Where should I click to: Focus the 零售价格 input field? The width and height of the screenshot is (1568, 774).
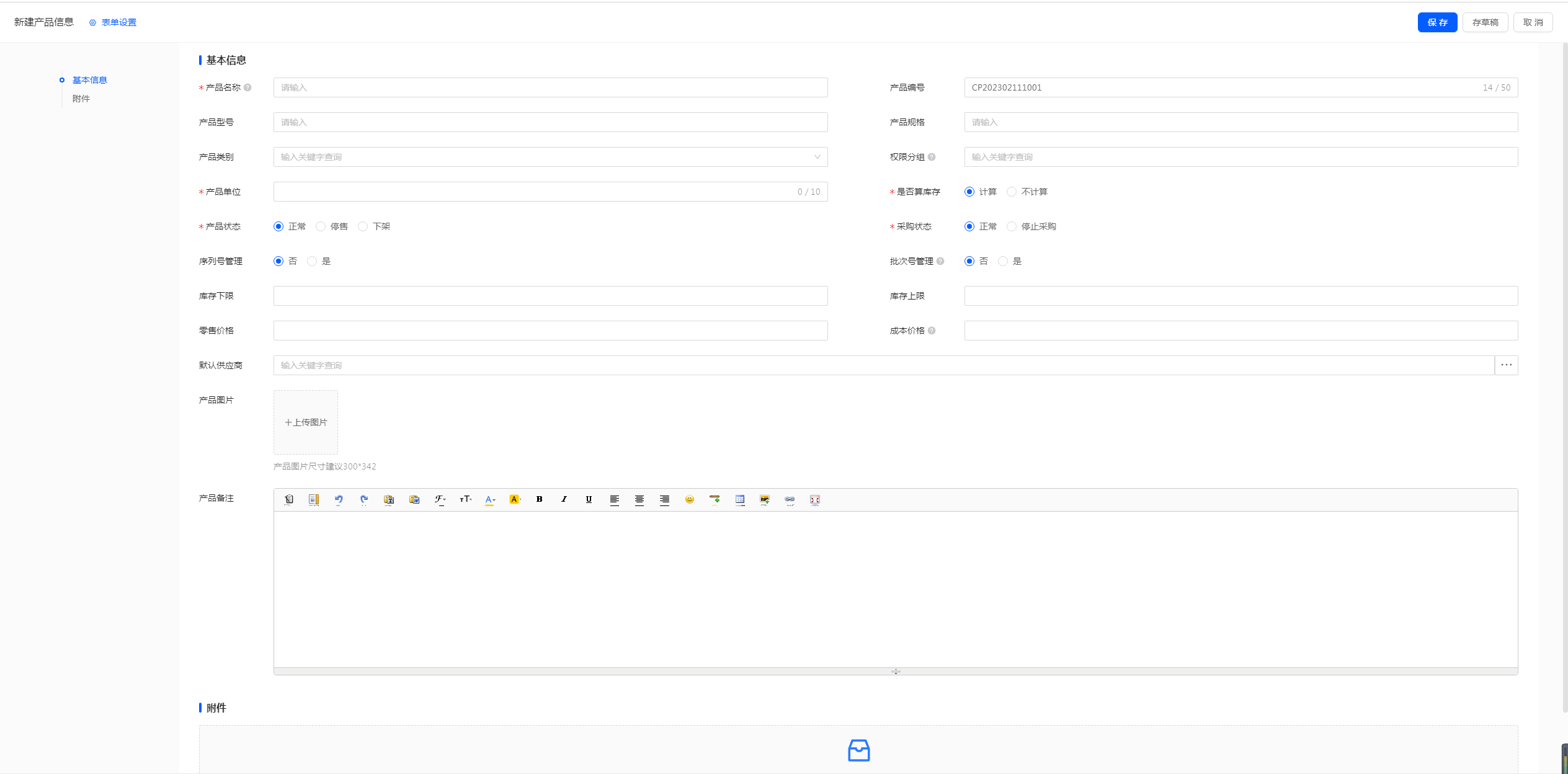(550, 331)
